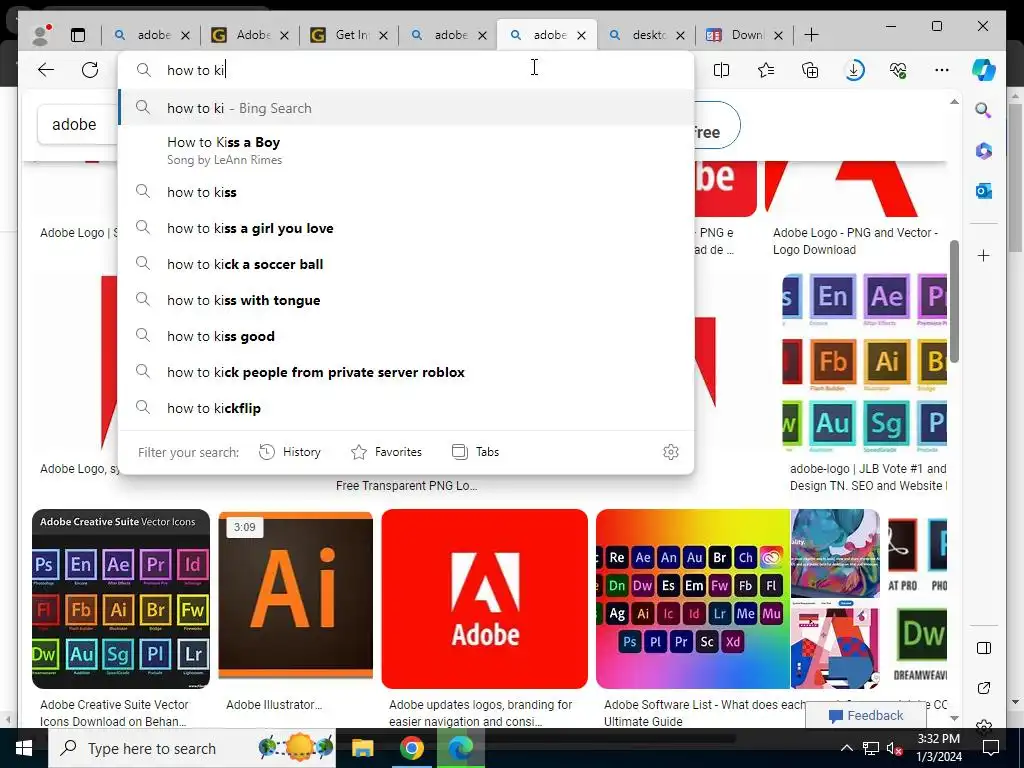The image size is (1024, 768).
Task: Close the 'deskto' tab
Action: pos(680,35)
